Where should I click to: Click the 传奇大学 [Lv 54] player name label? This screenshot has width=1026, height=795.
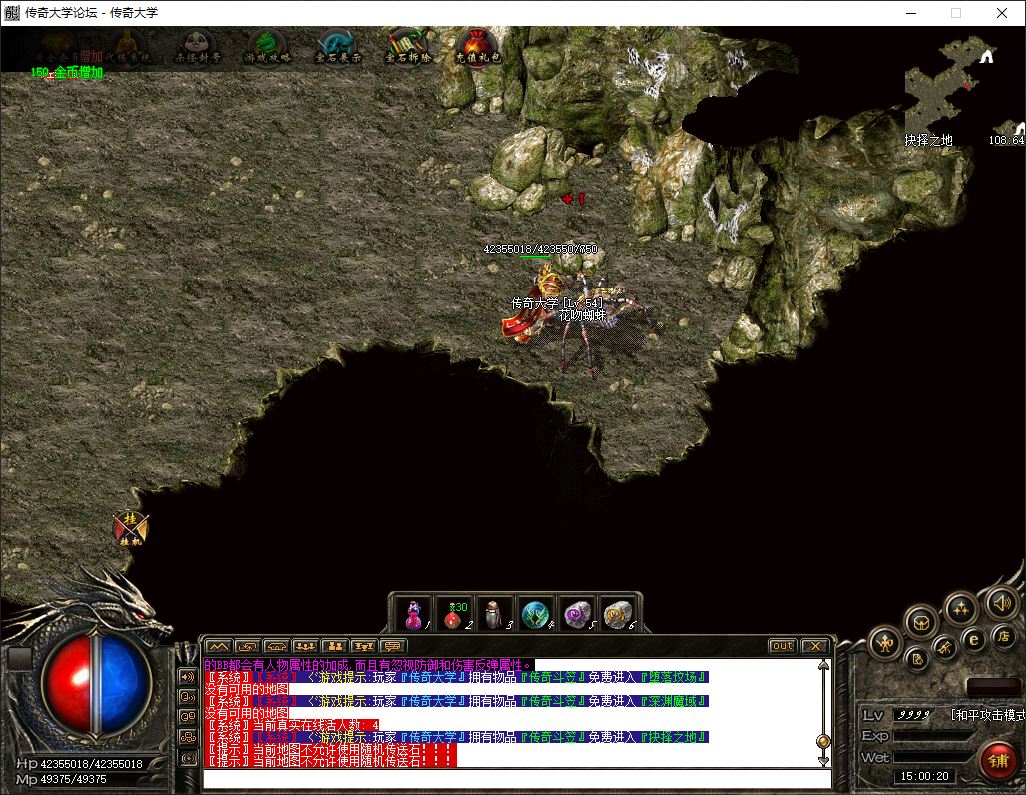[557, 303]
